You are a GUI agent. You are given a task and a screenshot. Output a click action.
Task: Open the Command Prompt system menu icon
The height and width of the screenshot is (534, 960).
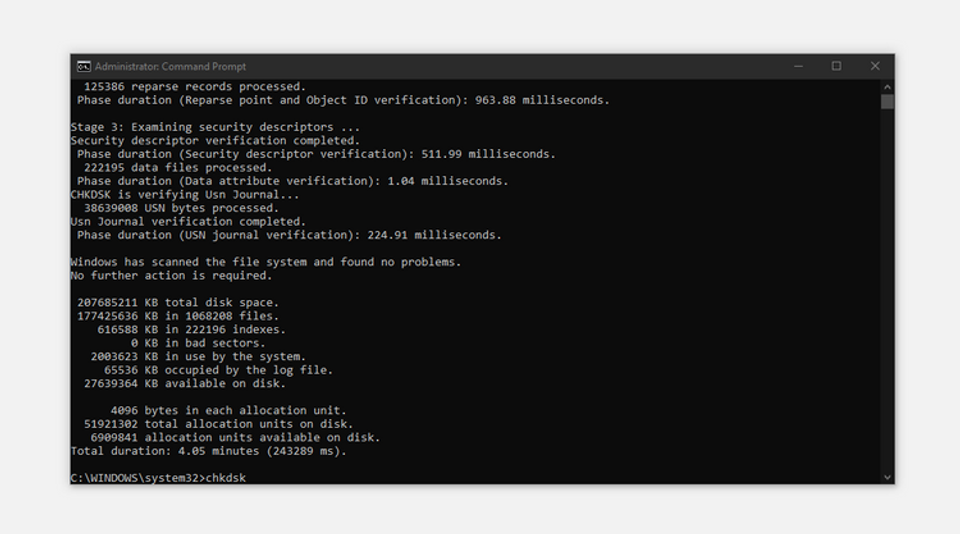[x=84, y=66]
